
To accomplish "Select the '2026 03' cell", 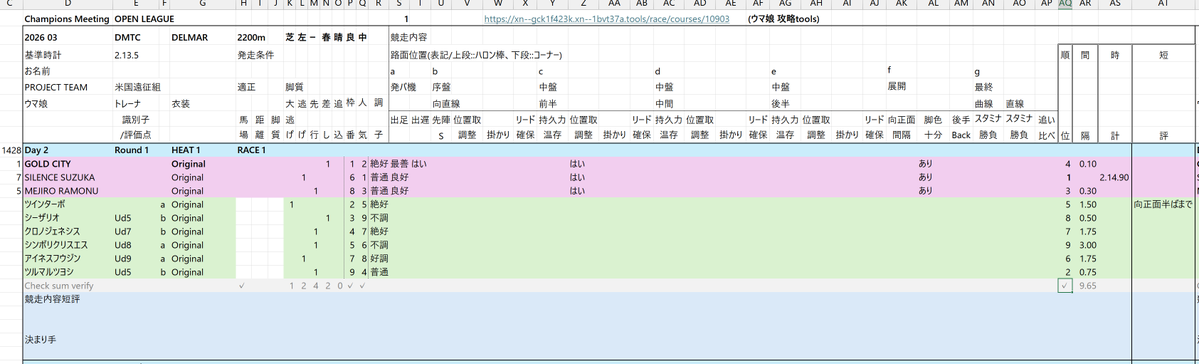I will tap(40, 37).
